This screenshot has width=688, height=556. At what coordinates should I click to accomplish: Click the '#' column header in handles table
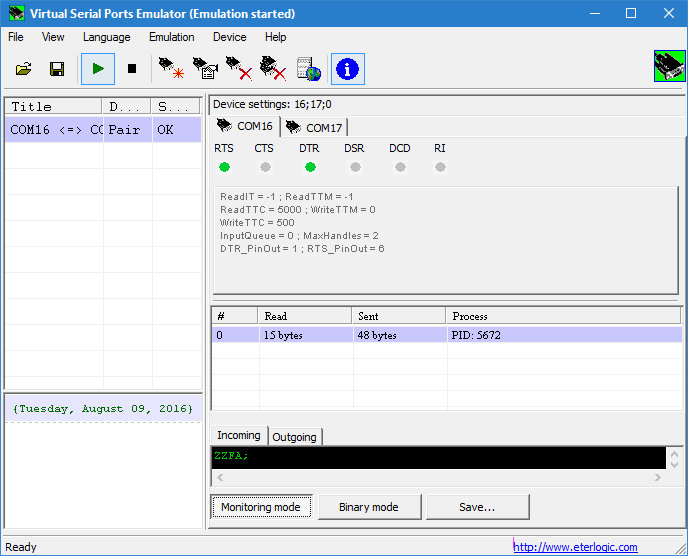235,316
